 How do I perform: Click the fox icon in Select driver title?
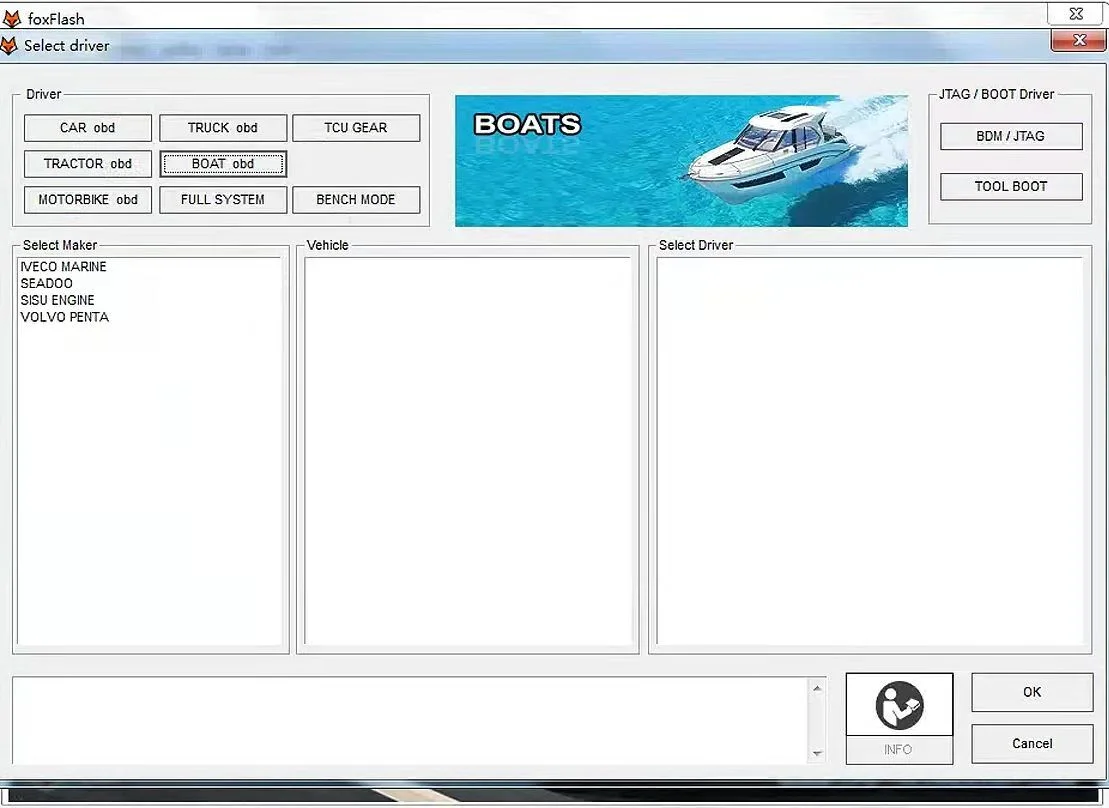(9, 46)
